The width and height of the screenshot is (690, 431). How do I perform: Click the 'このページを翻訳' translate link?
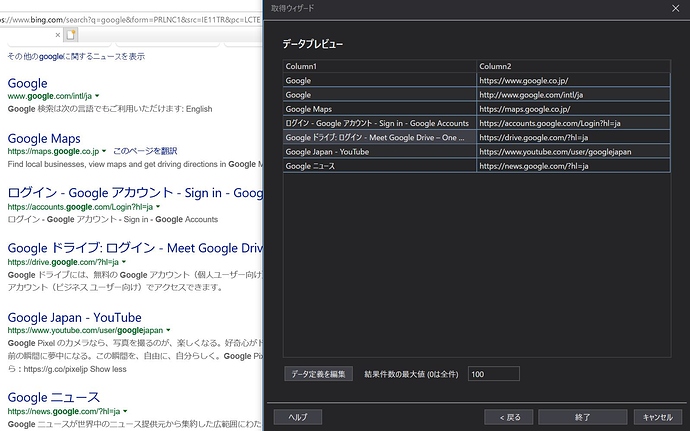(x=145, y=151)
